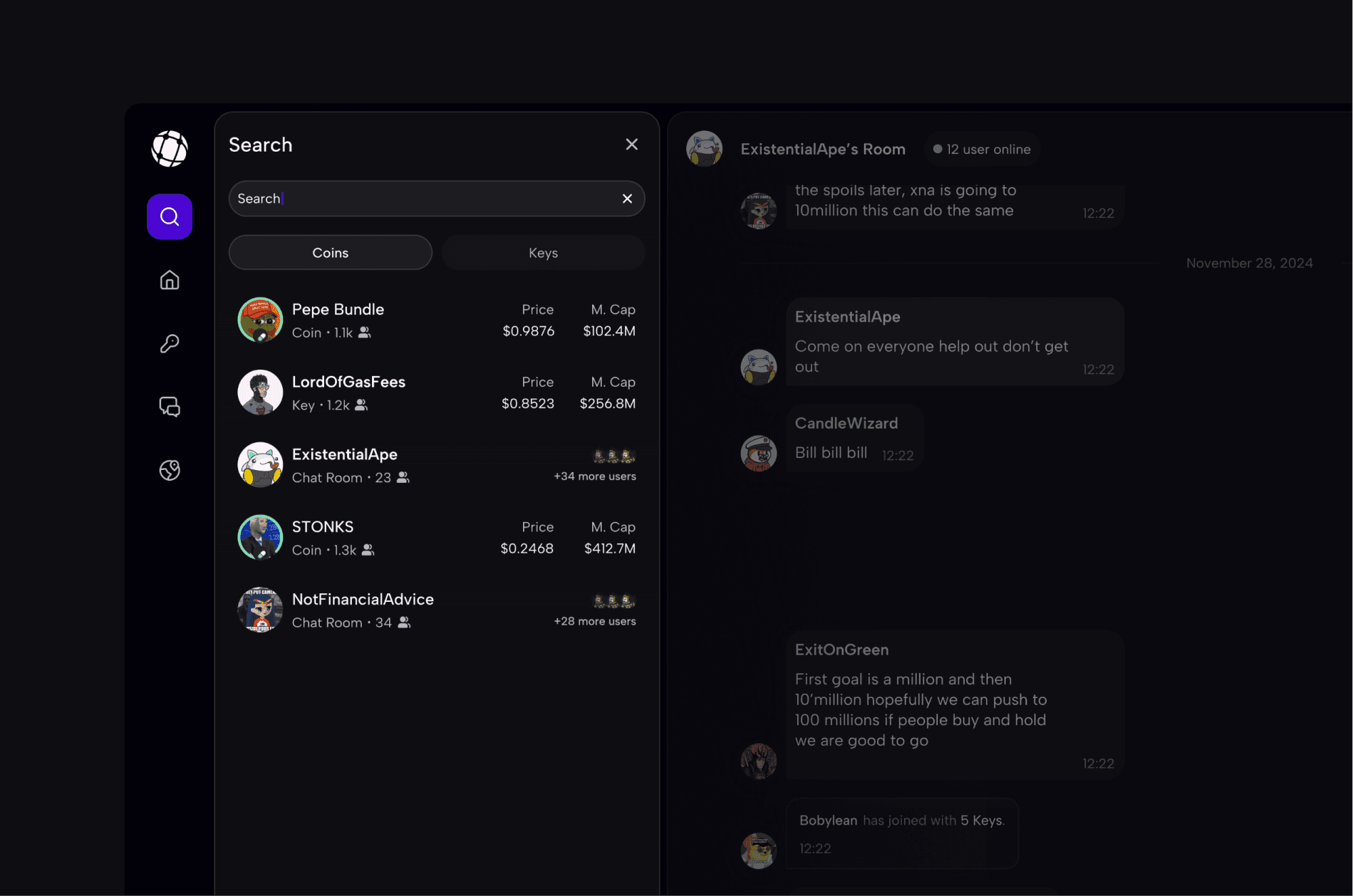Click ExistentialApe's Room header avatar
1353x896 pixels.
[x=704, y=149]
